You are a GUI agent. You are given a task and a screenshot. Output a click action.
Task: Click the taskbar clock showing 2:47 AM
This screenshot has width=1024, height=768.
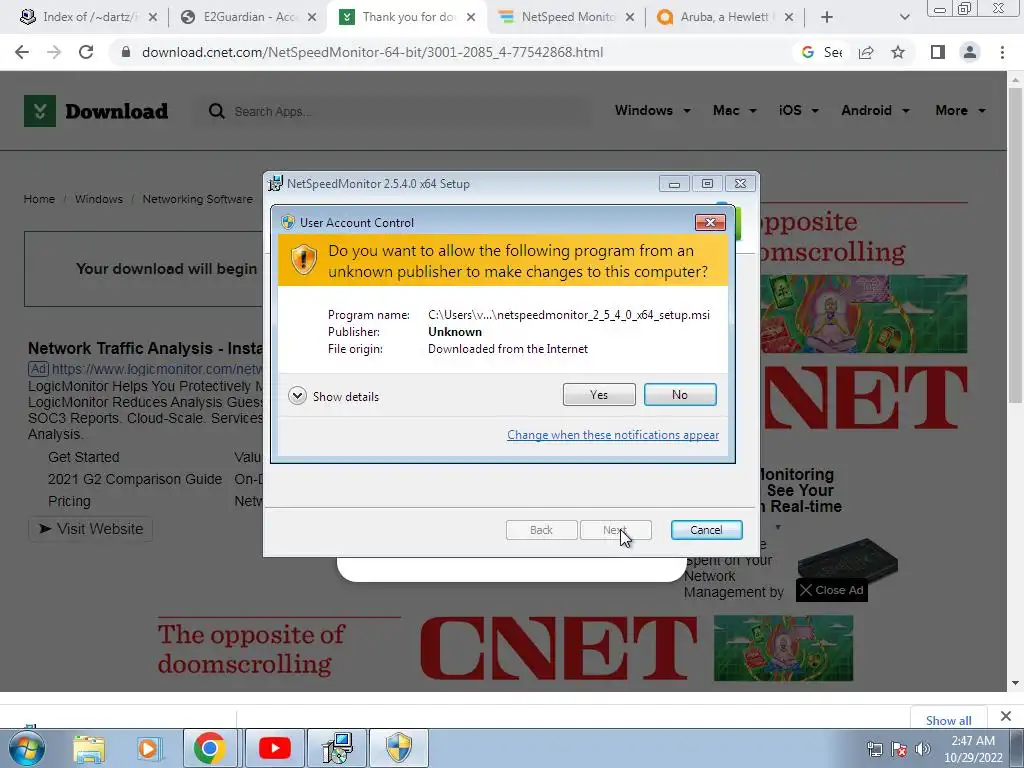[x=972, y=749]
